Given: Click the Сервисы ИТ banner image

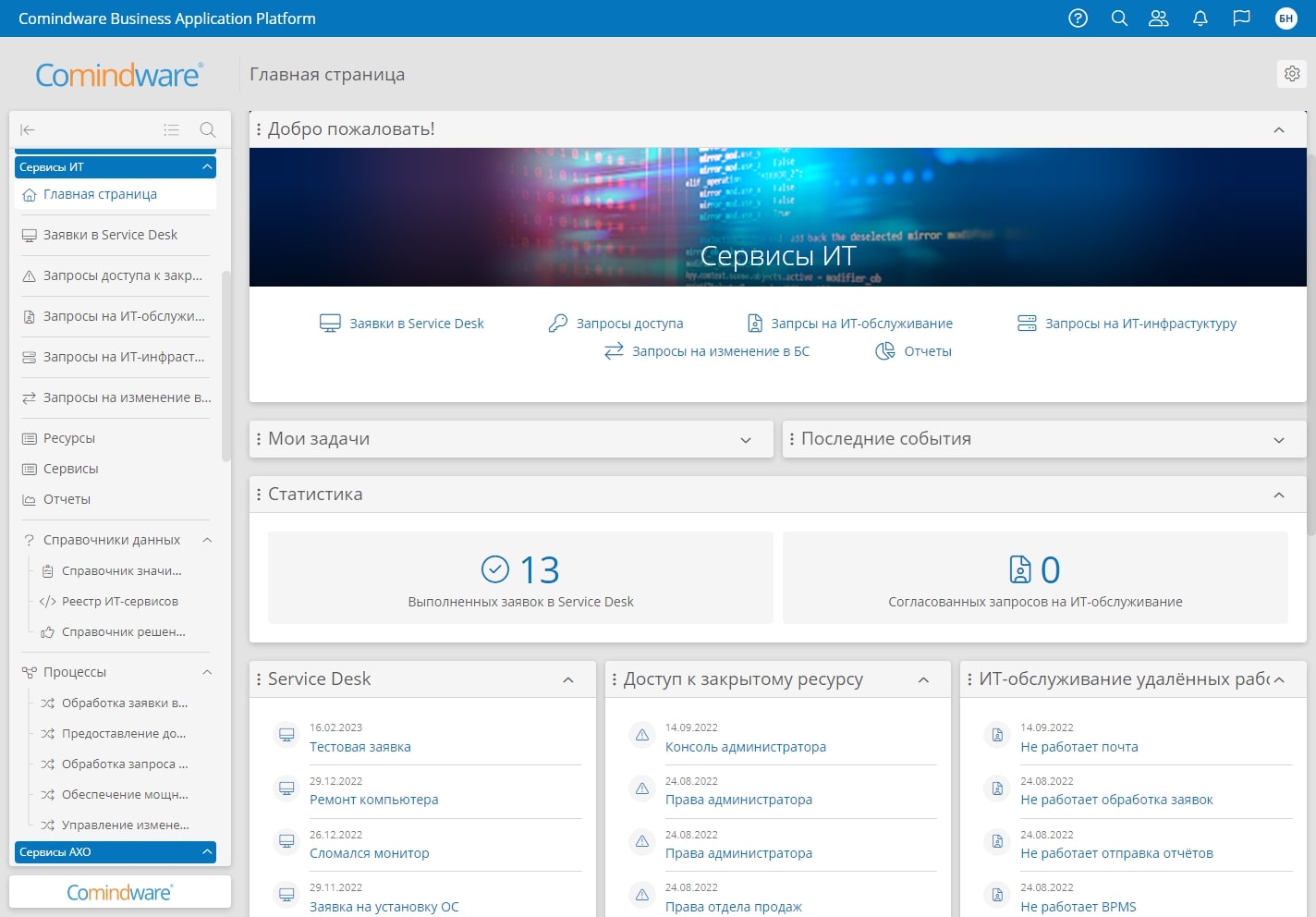Looking at the screenshot, I should tap(778, 217).
